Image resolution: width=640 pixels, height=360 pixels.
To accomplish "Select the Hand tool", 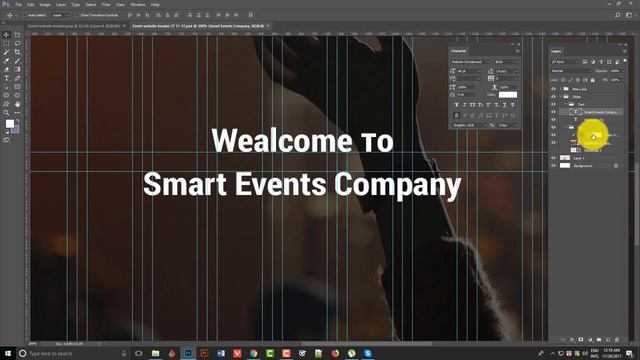I will pyautogui.click(x=17, y=104).
